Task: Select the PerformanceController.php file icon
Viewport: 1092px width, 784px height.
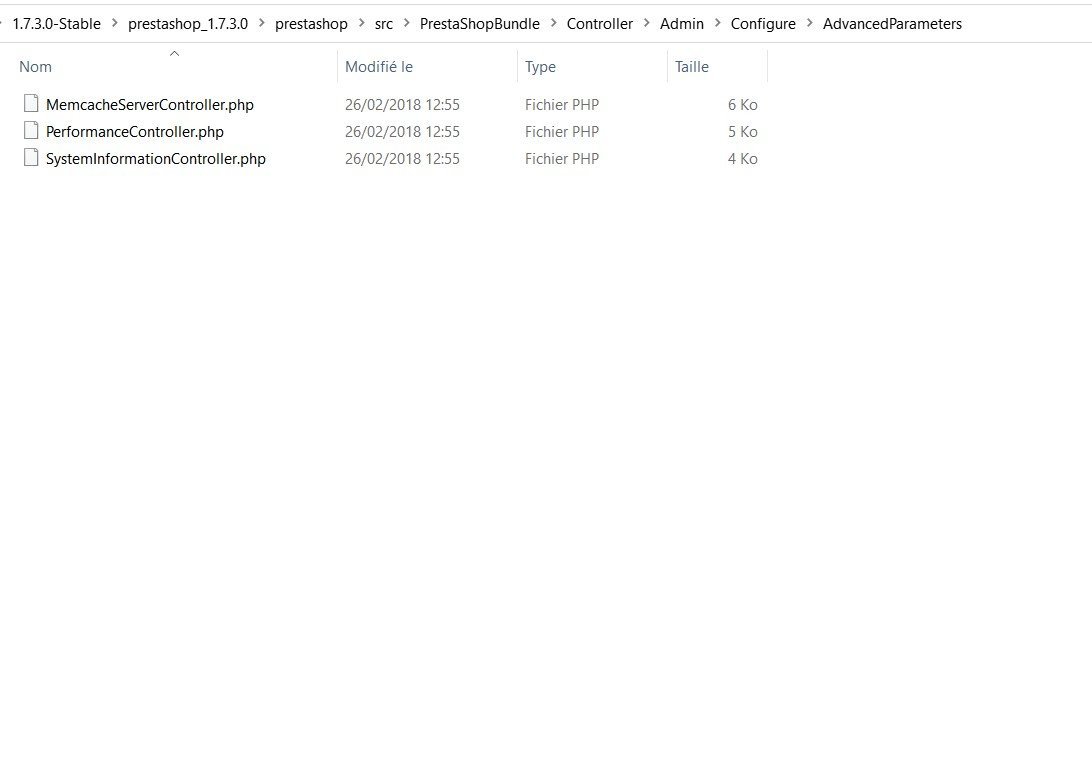Action: (x=31, y=131)
